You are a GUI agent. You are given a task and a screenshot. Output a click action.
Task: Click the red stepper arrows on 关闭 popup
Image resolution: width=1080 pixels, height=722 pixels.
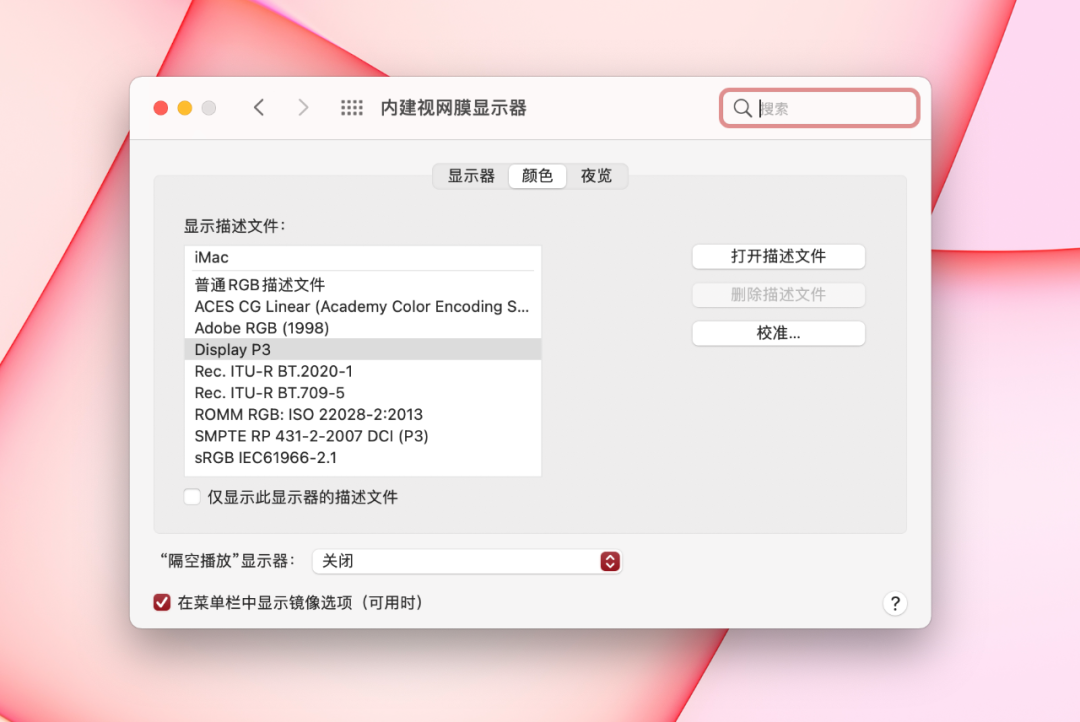(610, 561)
